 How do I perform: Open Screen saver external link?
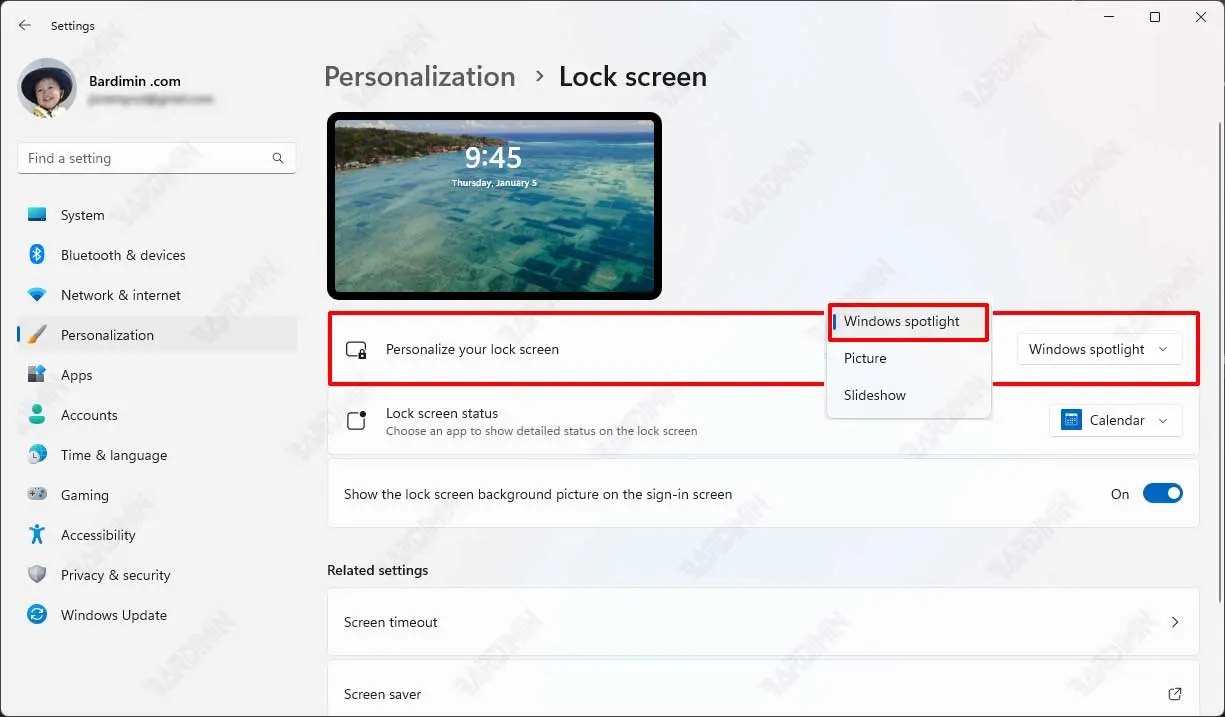1175,694
